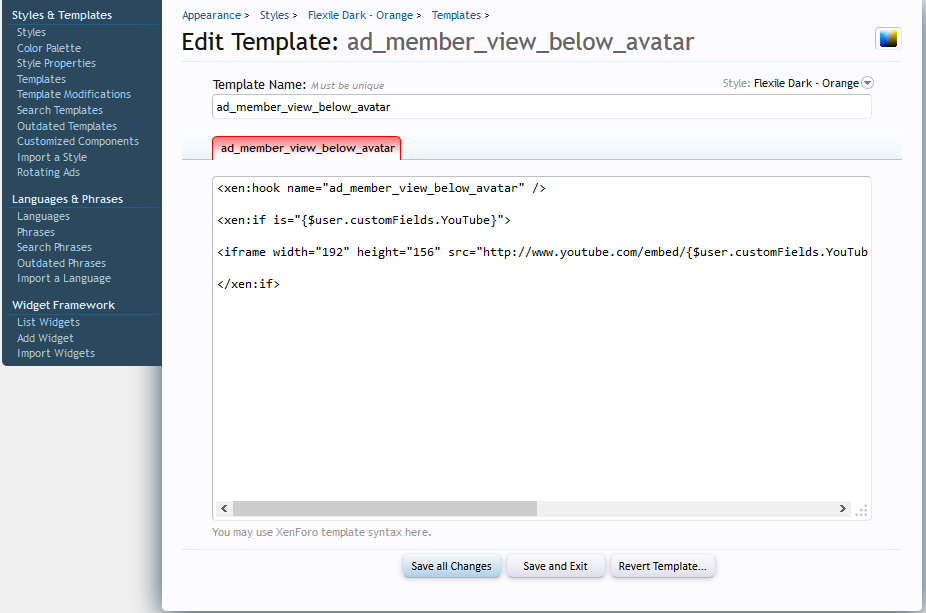Click the xen:hook code line

coord(382,188)
